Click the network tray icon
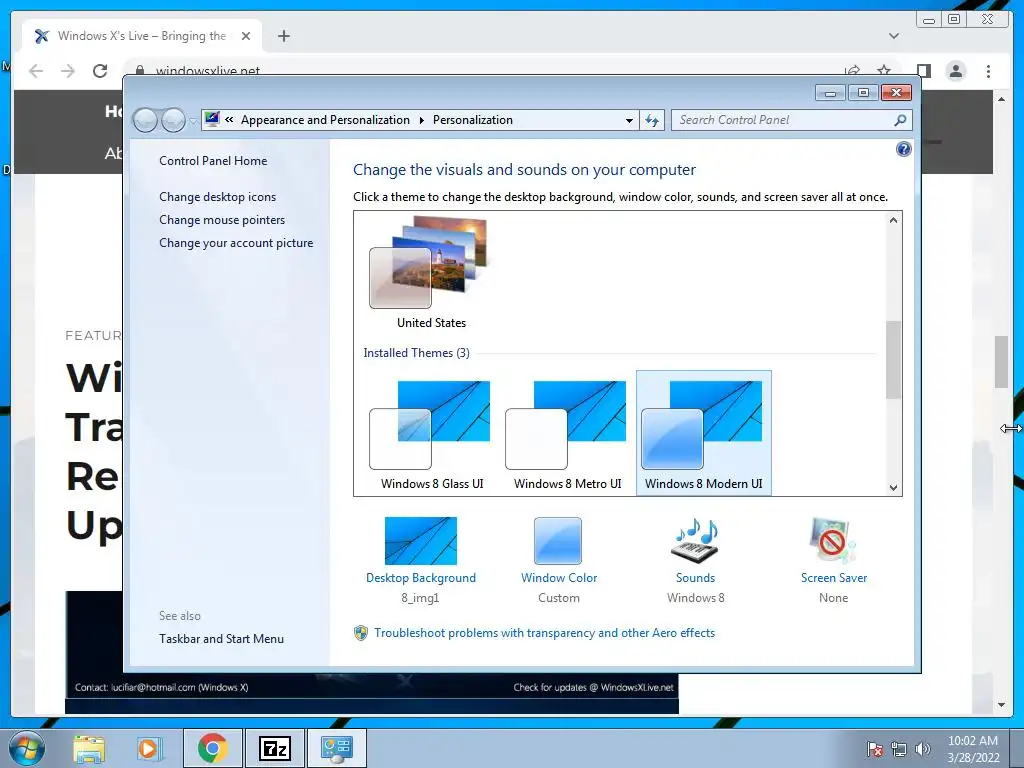This screenshot has height=768, width=1024. 899,749
